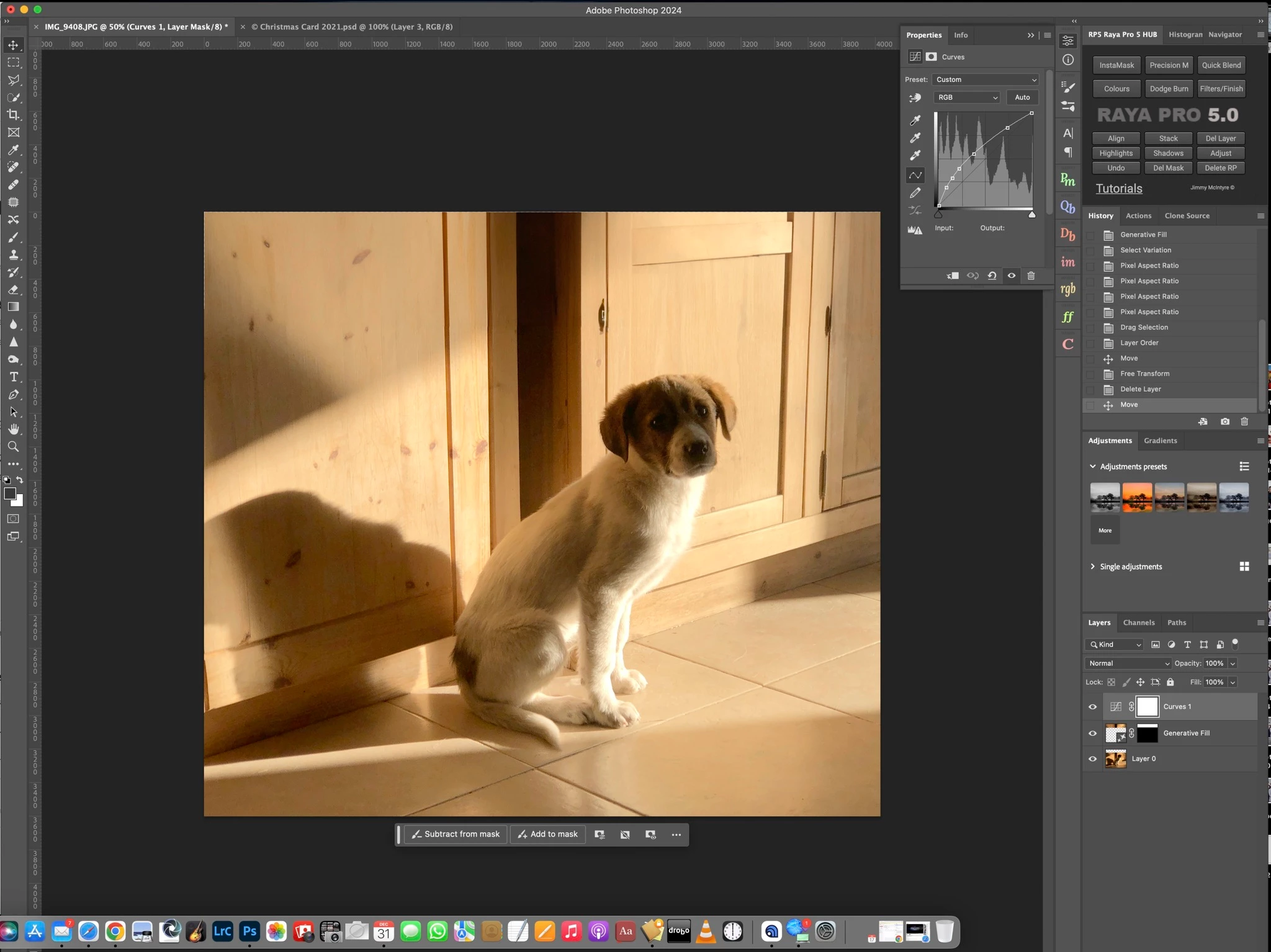Select the Type tool

pos(13,377)
